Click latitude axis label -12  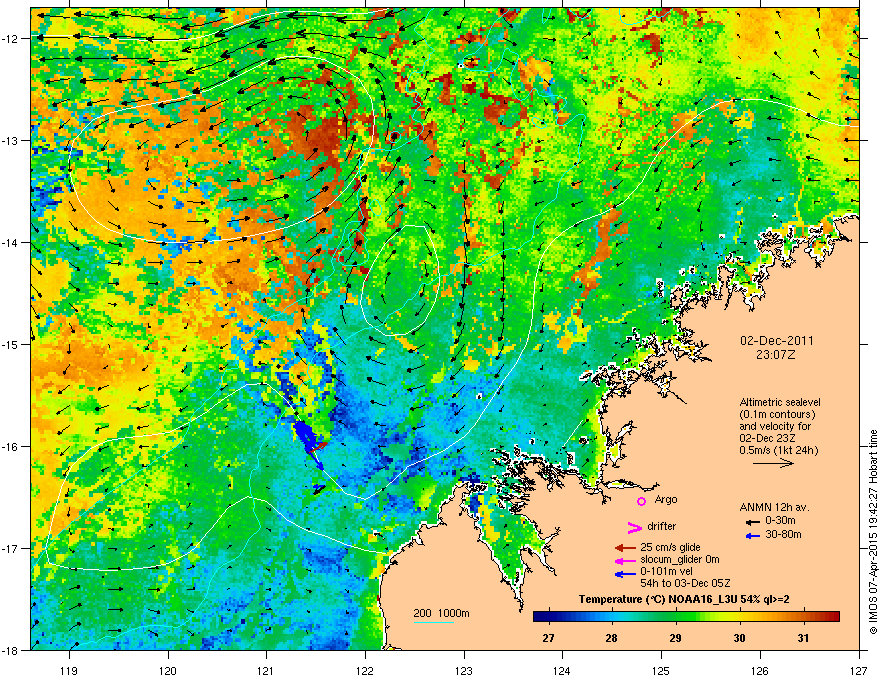point(12,39)
